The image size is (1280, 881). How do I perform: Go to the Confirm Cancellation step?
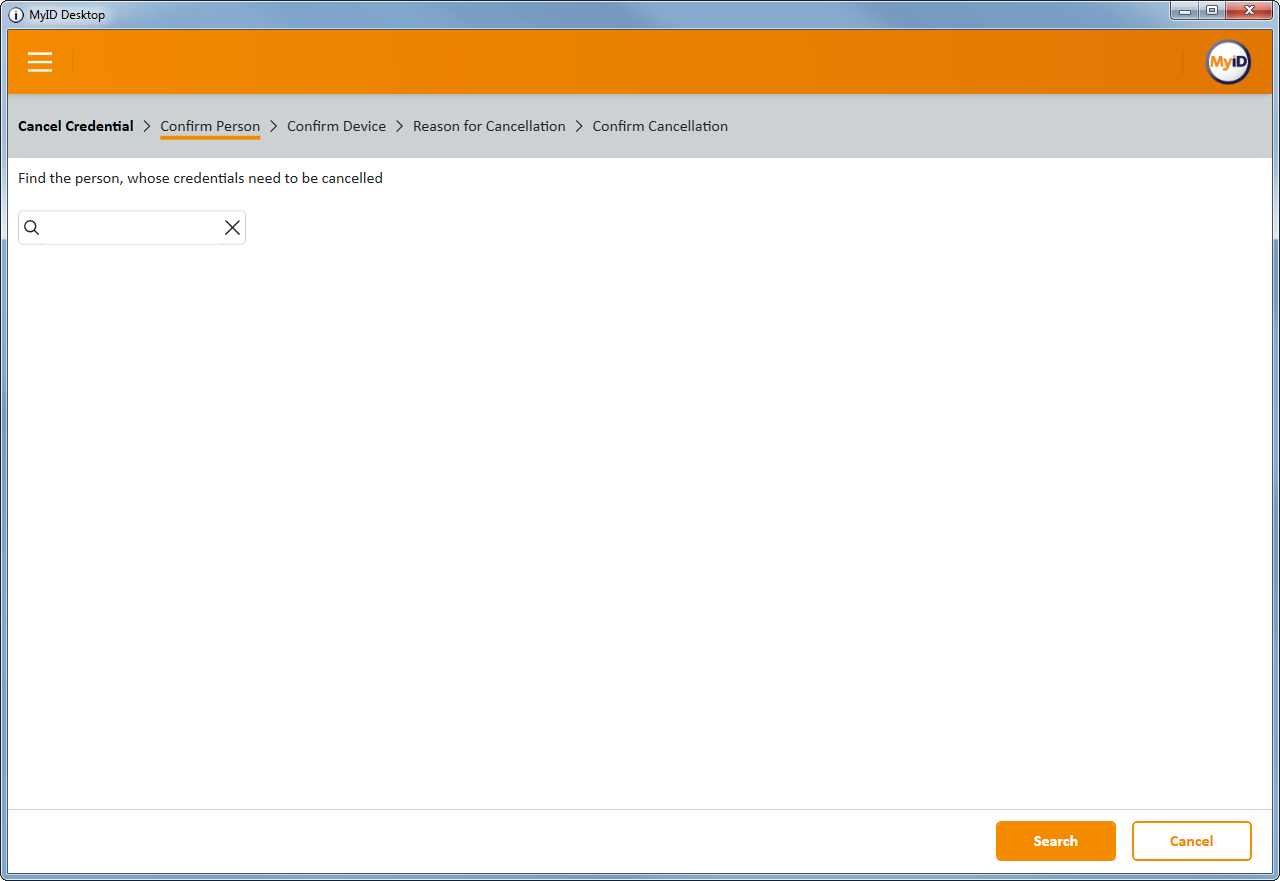tap(660, 126)
